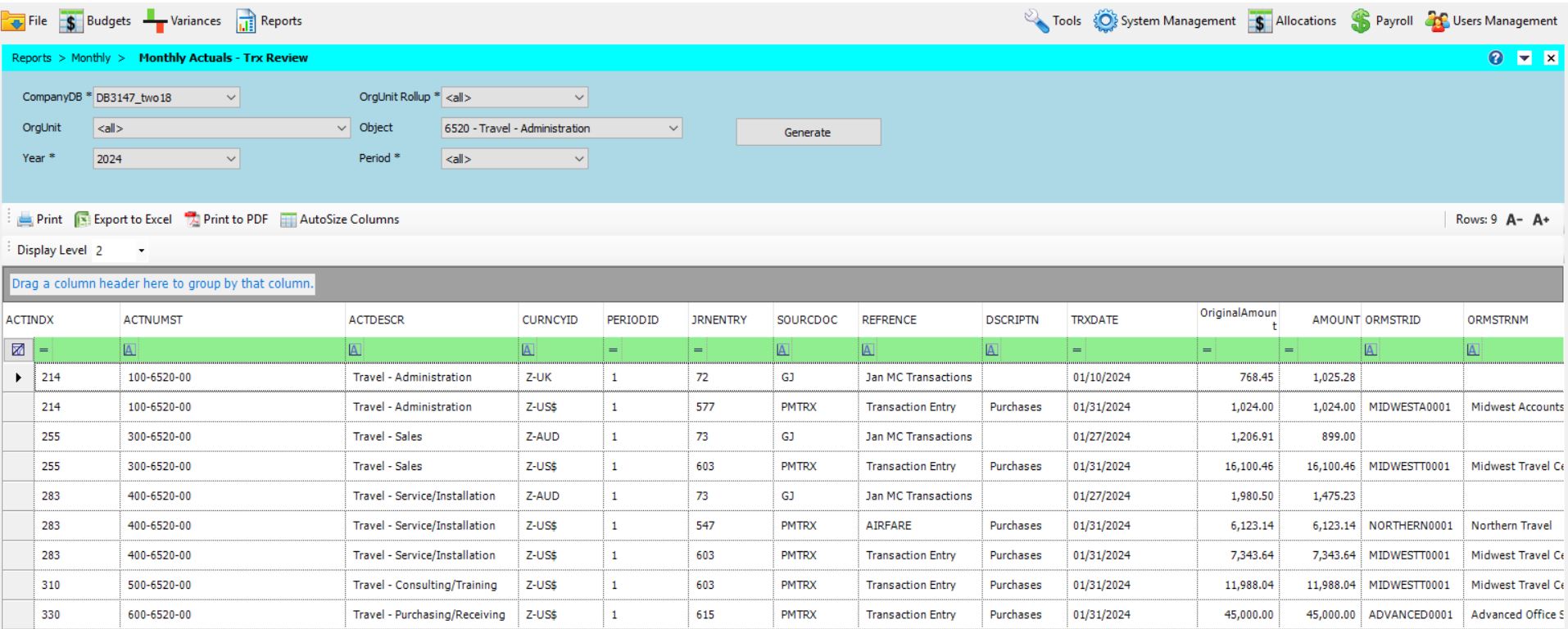Open the OrgUnit dropdown
The height and width of the screenshot is (629, 1568).
342,129
